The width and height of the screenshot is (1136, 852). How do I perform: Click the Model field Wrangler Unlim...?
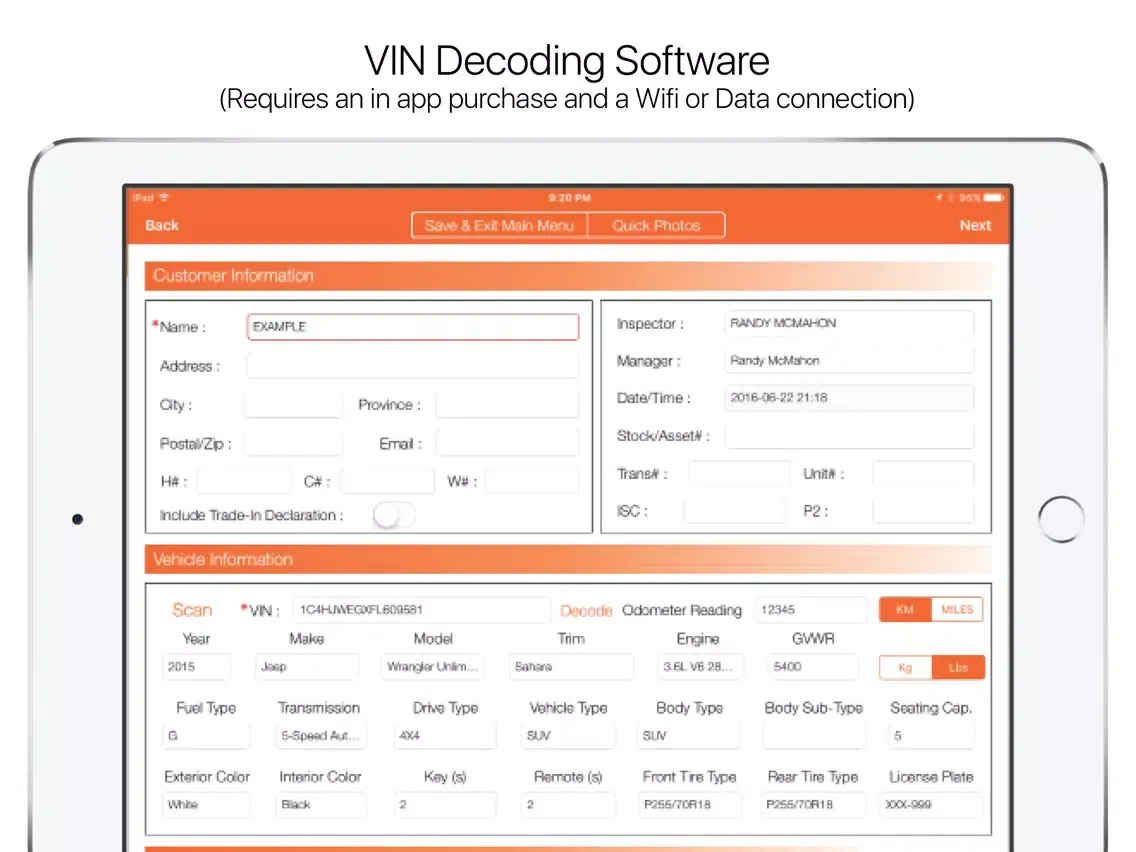coord(433,667)
